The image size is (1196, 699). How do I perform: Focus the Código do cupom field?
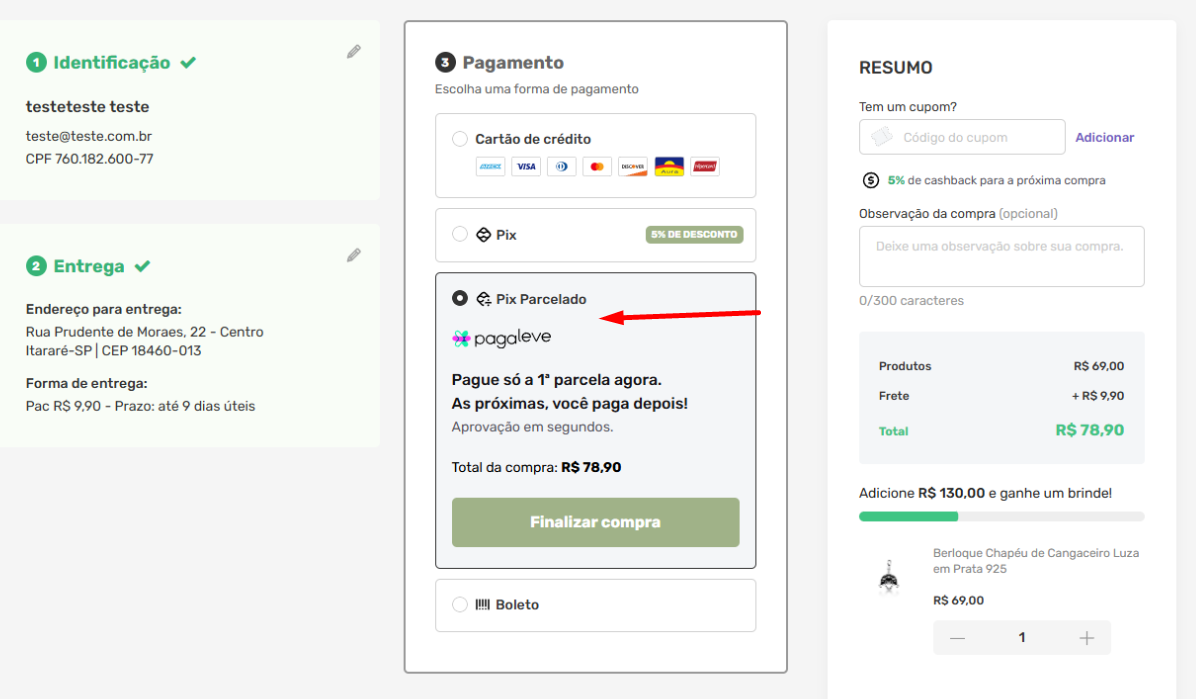click(x=962, y=138)
